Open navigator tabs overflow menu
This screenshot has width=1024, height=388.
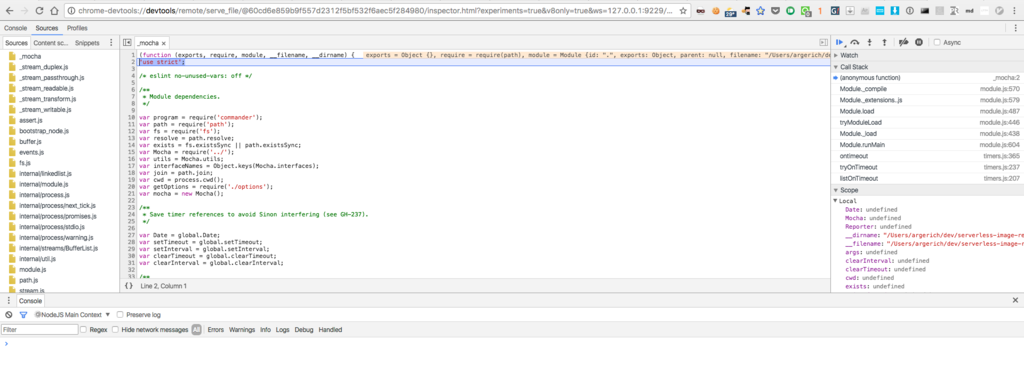click(x=111, y=42)
